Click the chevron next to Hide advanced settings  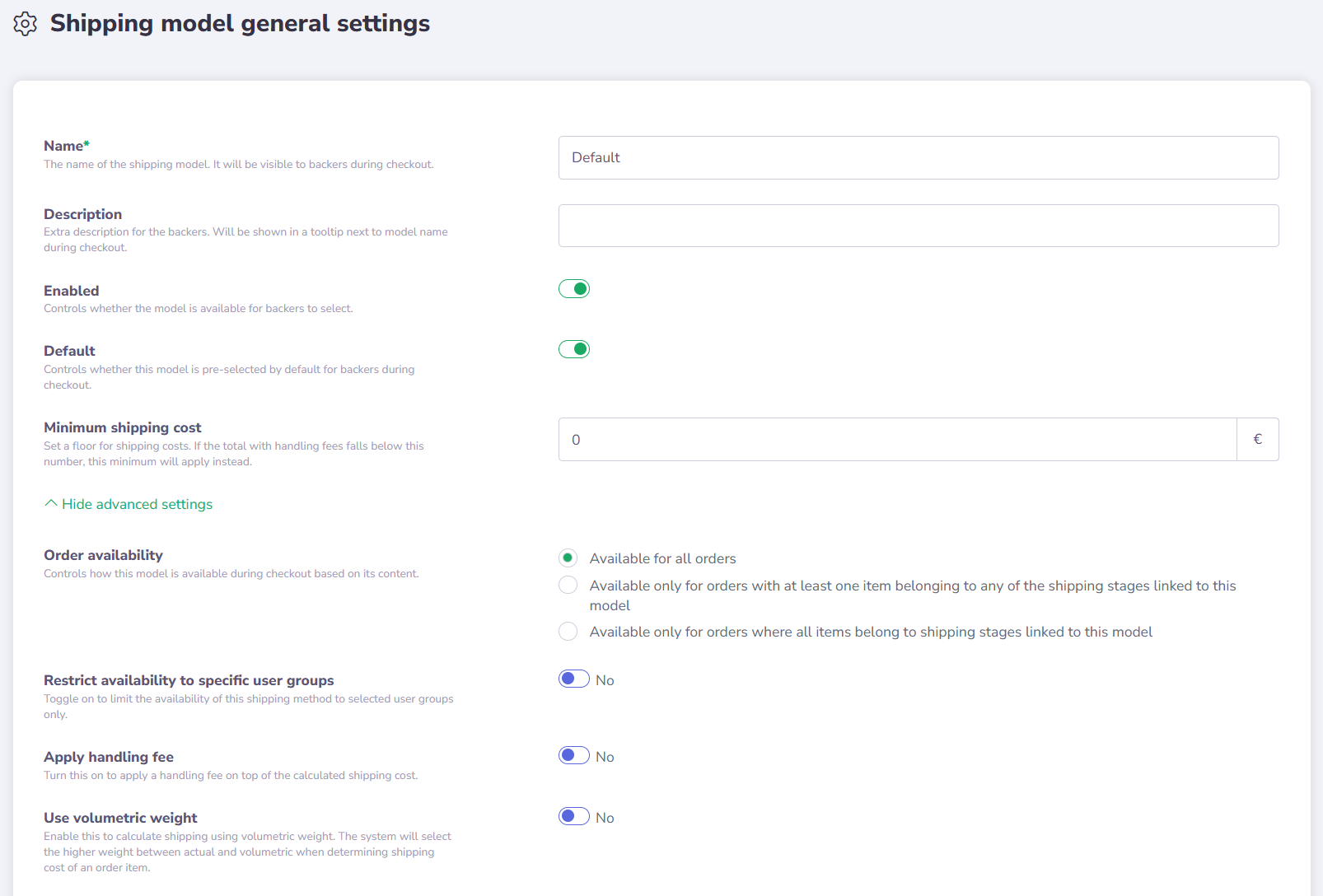(51, 503)
